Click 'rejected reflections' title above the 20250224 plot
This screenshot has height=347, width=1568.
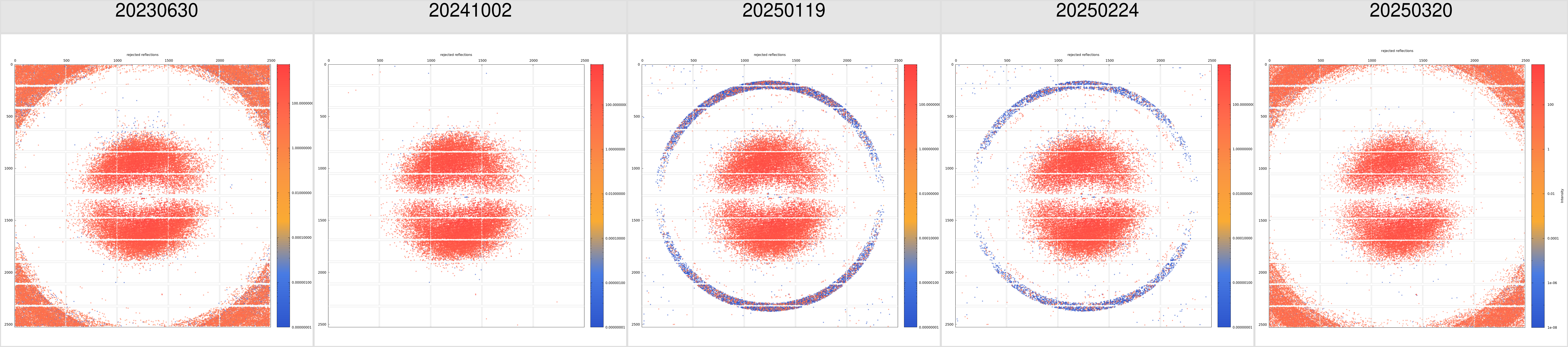[x=1083, y=55]
